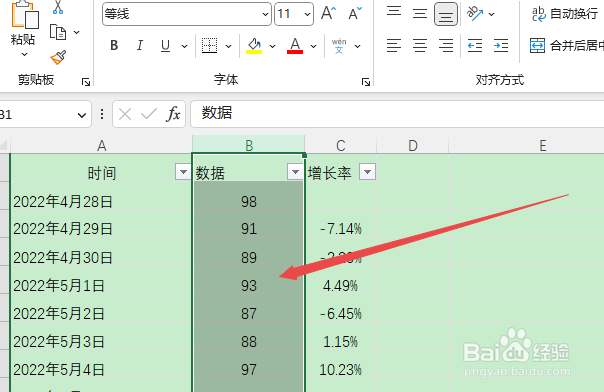
Task: Cut selection with scissors icon
Action: pyautogui.click(x=58, y=7)
